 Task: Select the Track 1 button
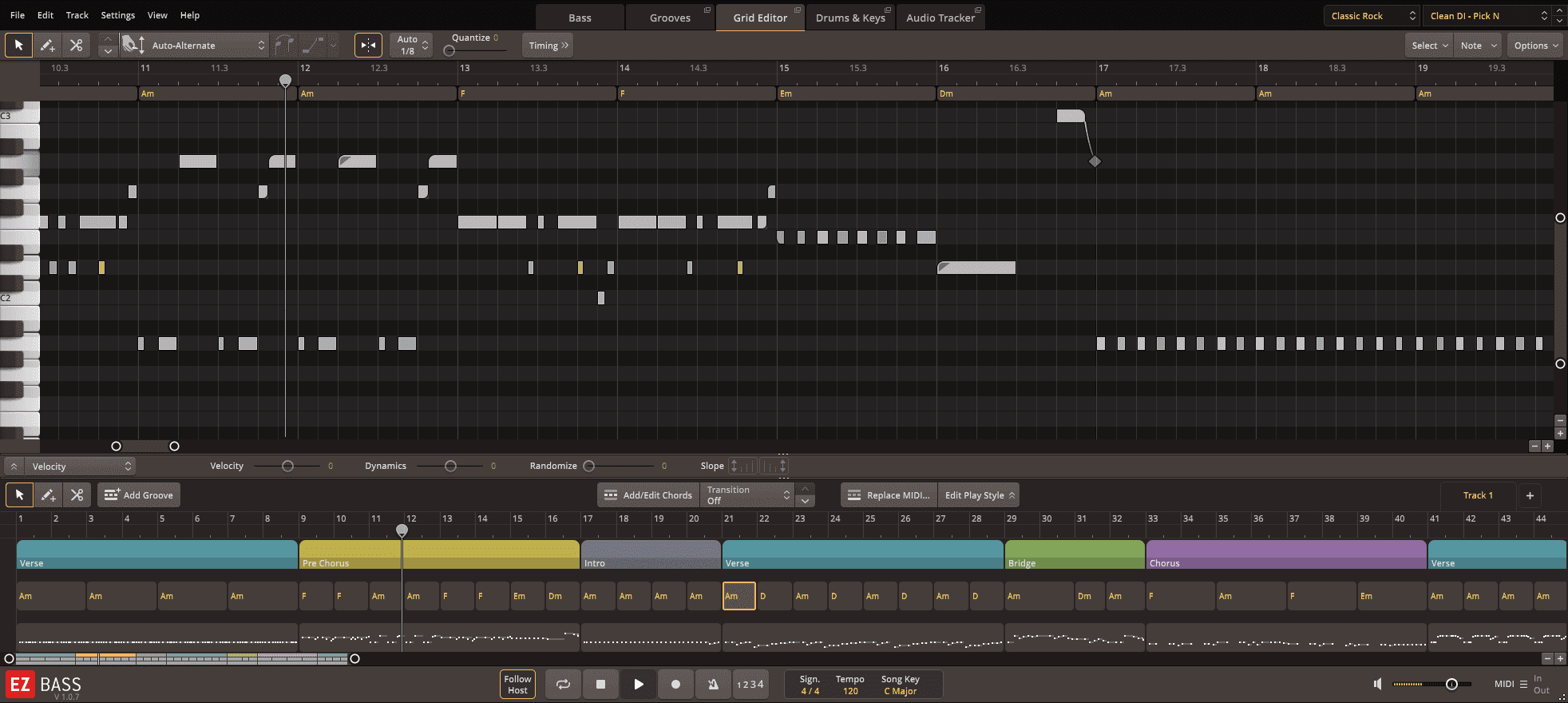[1478, 495]
